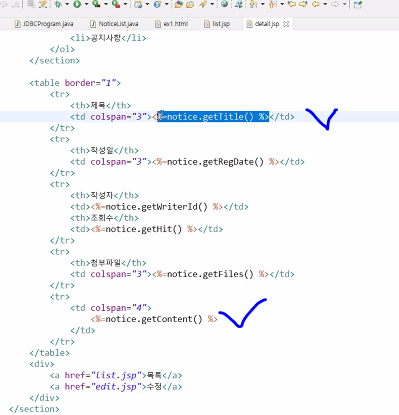Click the Web Browser globe icon
The image size is (399, 415).
[224, 4]
